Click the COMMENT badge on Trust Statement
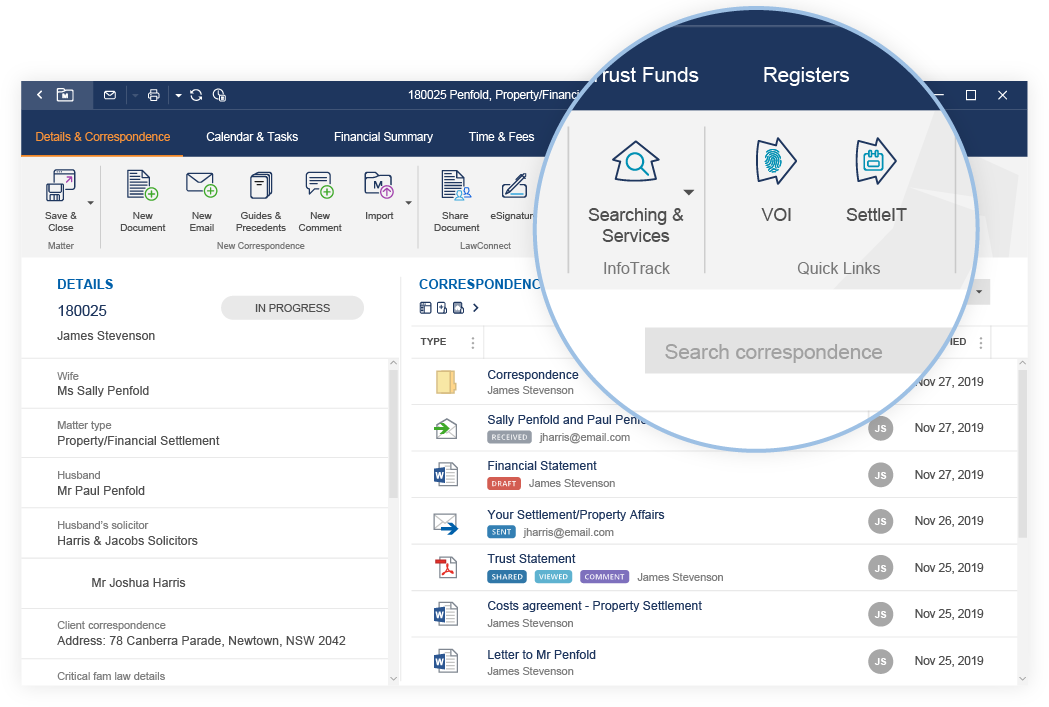The width and height of the screenshot is (1049, 707). coord(604,577)
